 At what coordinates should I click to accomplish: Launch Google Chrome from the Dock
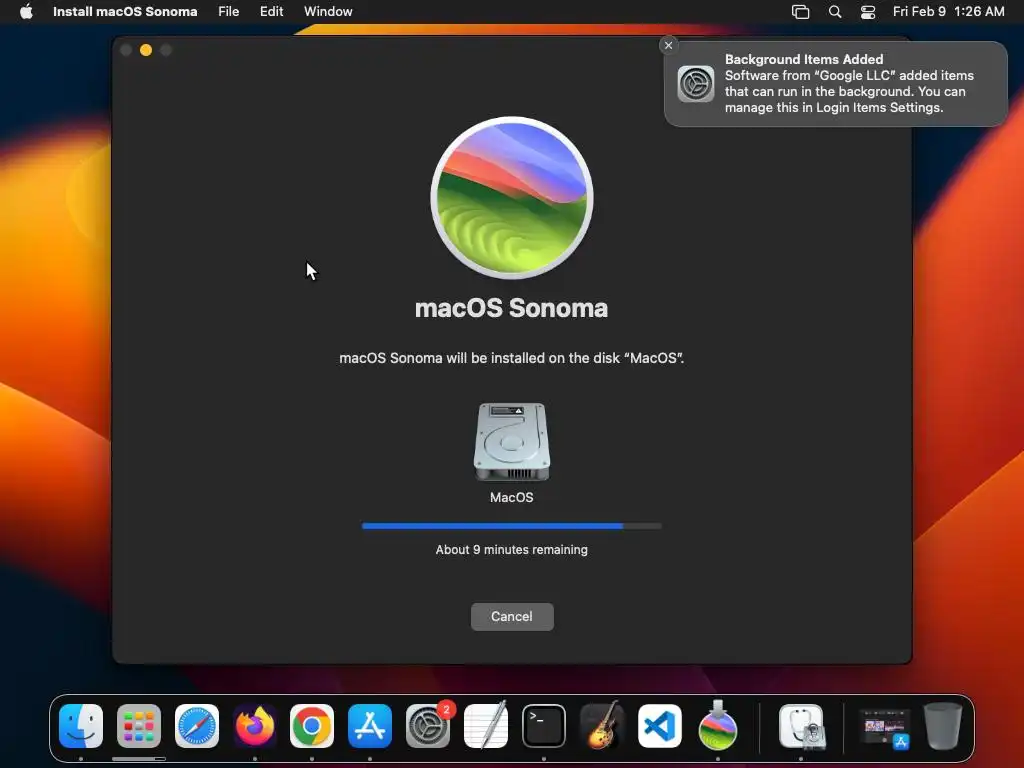point(312,726)
